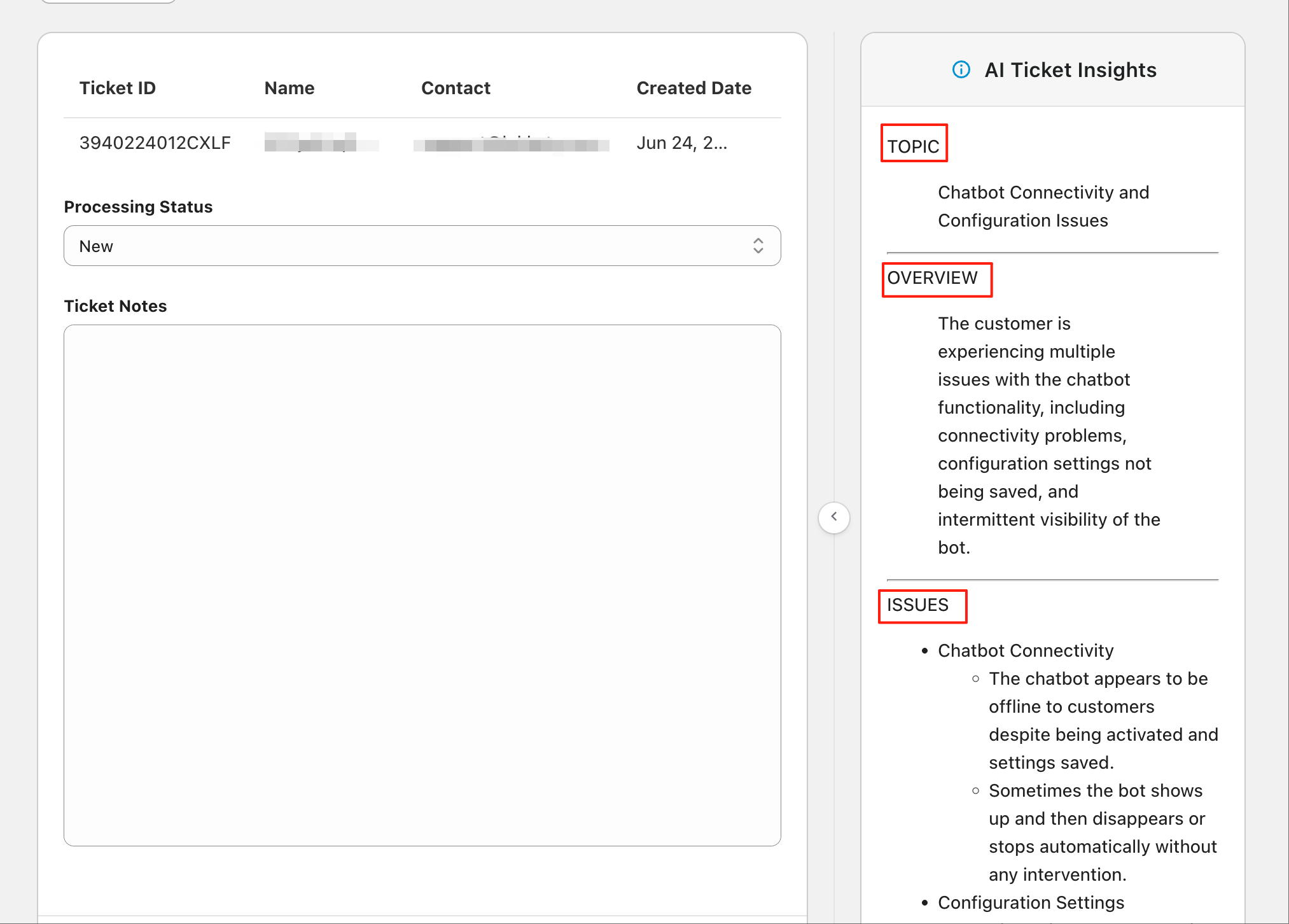Click the AI Ticket Insights panel title
Image resolution: width=1289 pixels, height=924 pixels.
[x=1070, y=69]
